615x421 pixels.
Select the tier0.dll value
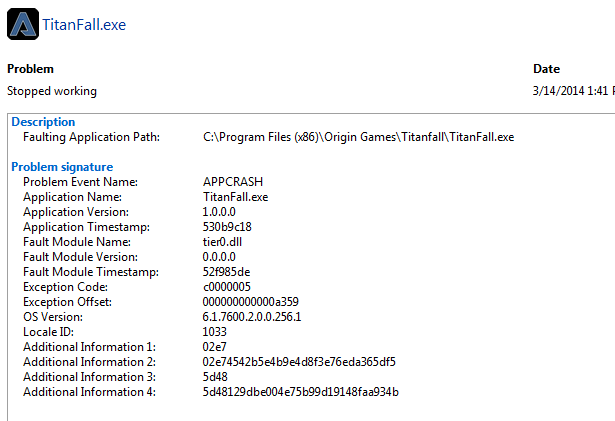click(222, 242)
